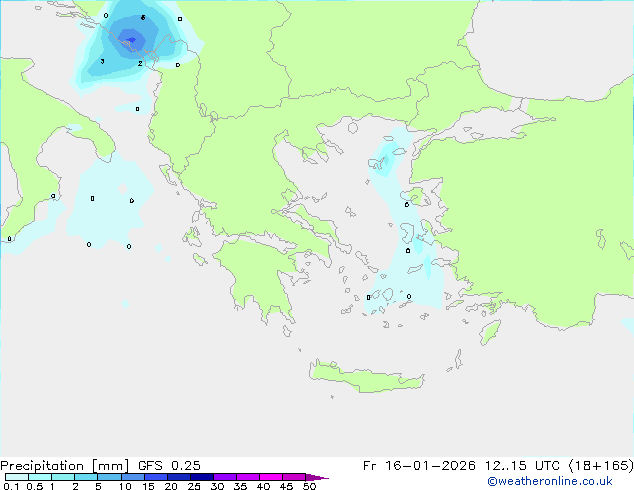Click the '50' legend scale label
Screen dimensions: 634x490
pyautogui.click(x=310, y=486)
